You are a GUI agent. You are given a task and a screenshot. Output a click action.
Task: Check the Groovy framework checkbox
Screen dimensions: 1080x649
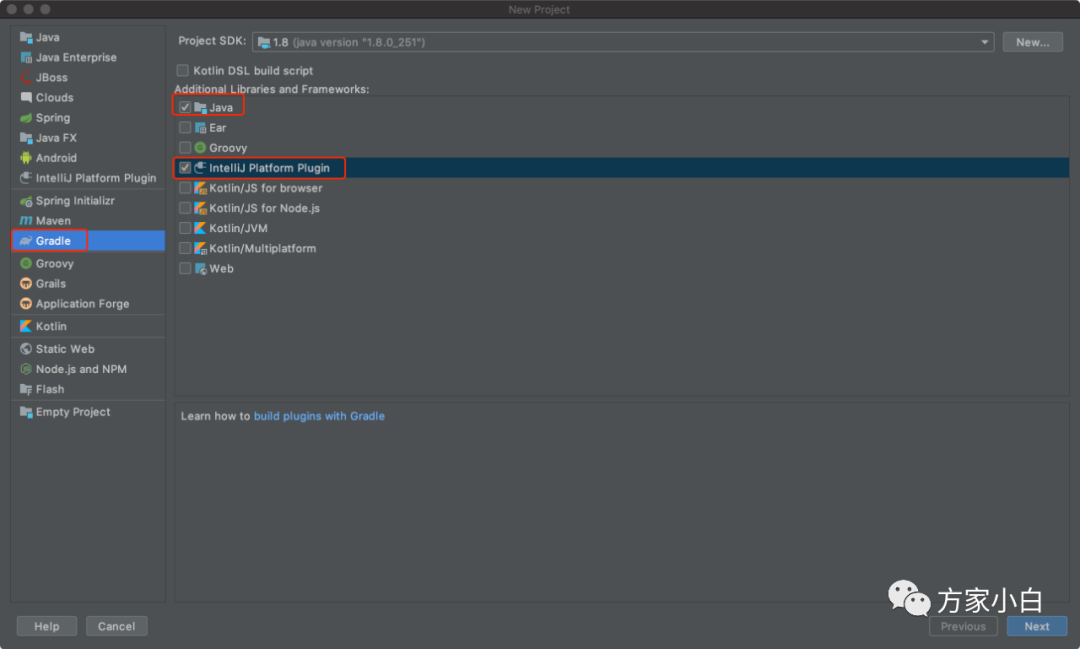coord(185,147)
